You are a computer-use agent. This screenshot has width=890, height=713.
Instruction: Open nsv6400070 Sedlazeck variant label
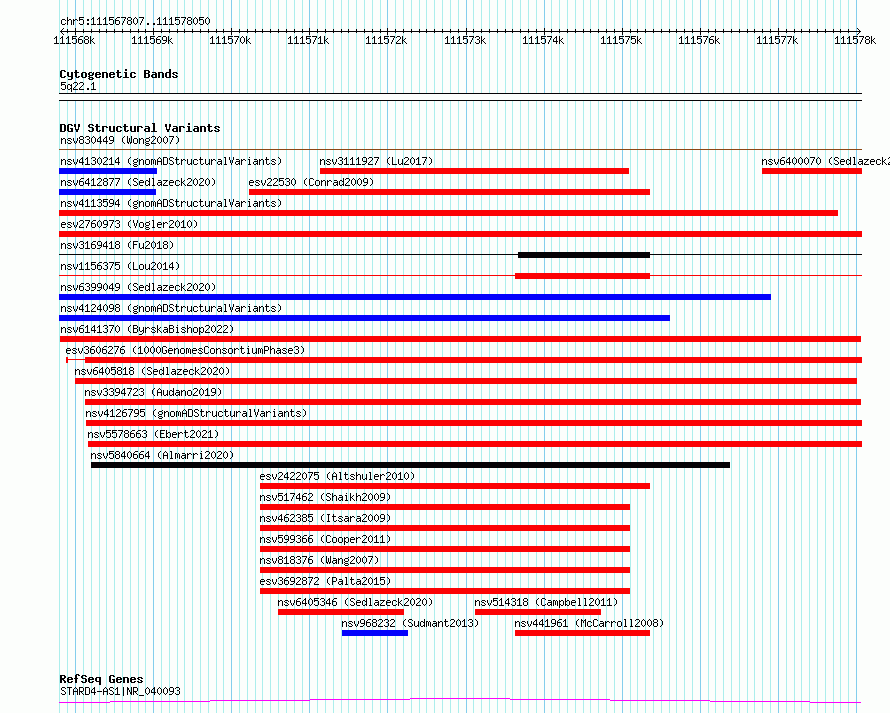point(825,161)
